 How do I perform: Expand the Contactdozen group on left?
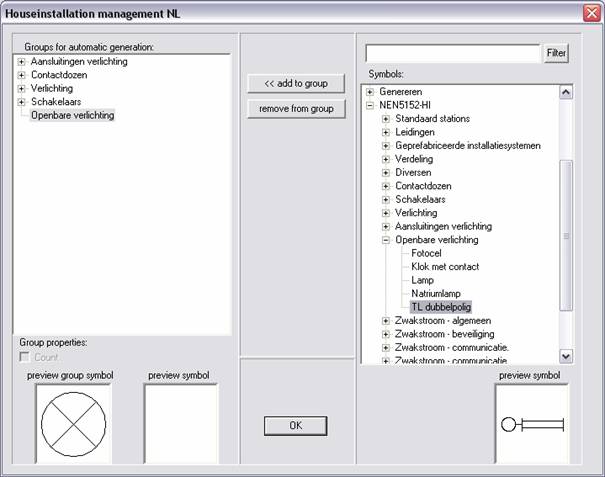22,75
